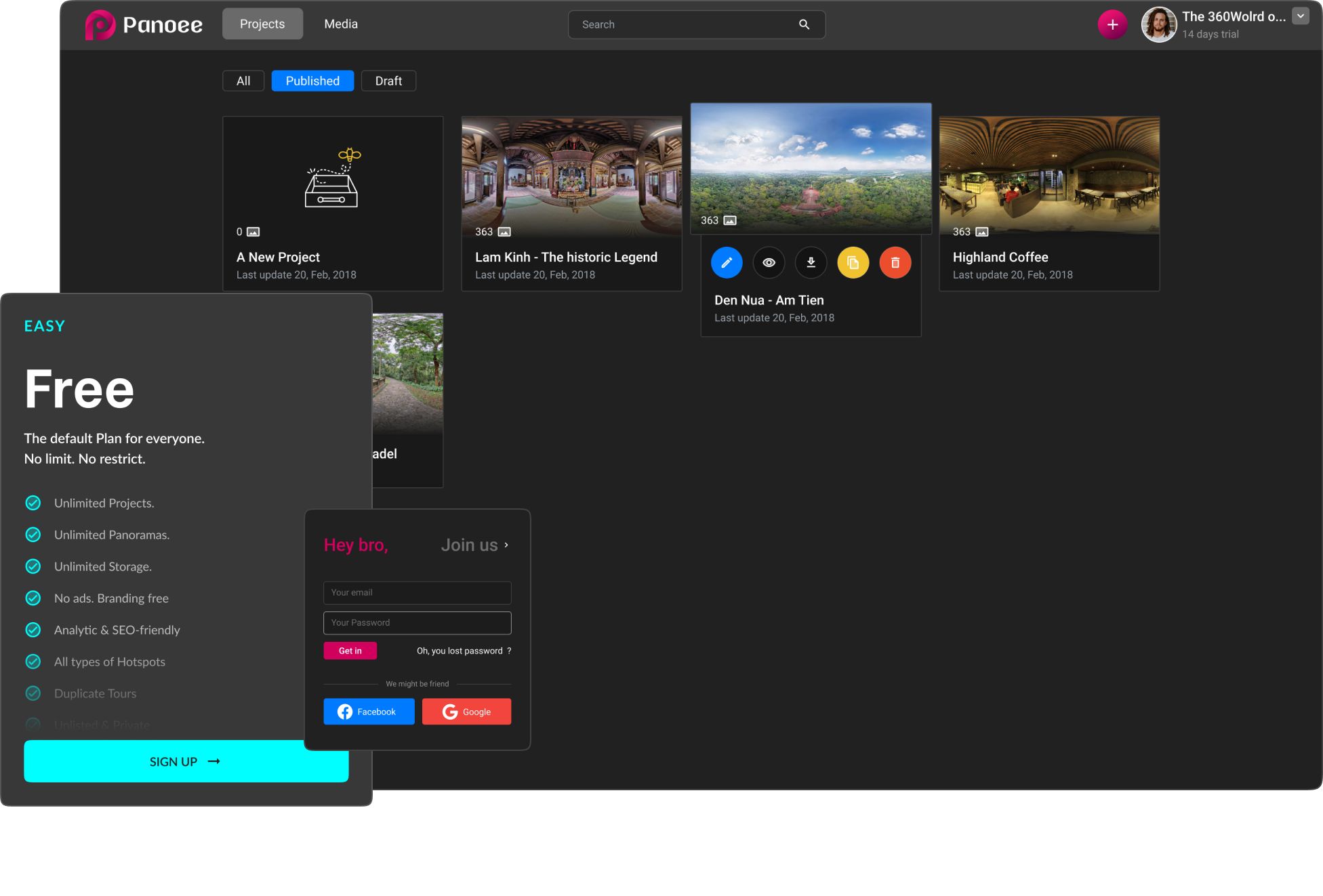Click inside the Your email field

pyautogui.click(x=417, y=592)
